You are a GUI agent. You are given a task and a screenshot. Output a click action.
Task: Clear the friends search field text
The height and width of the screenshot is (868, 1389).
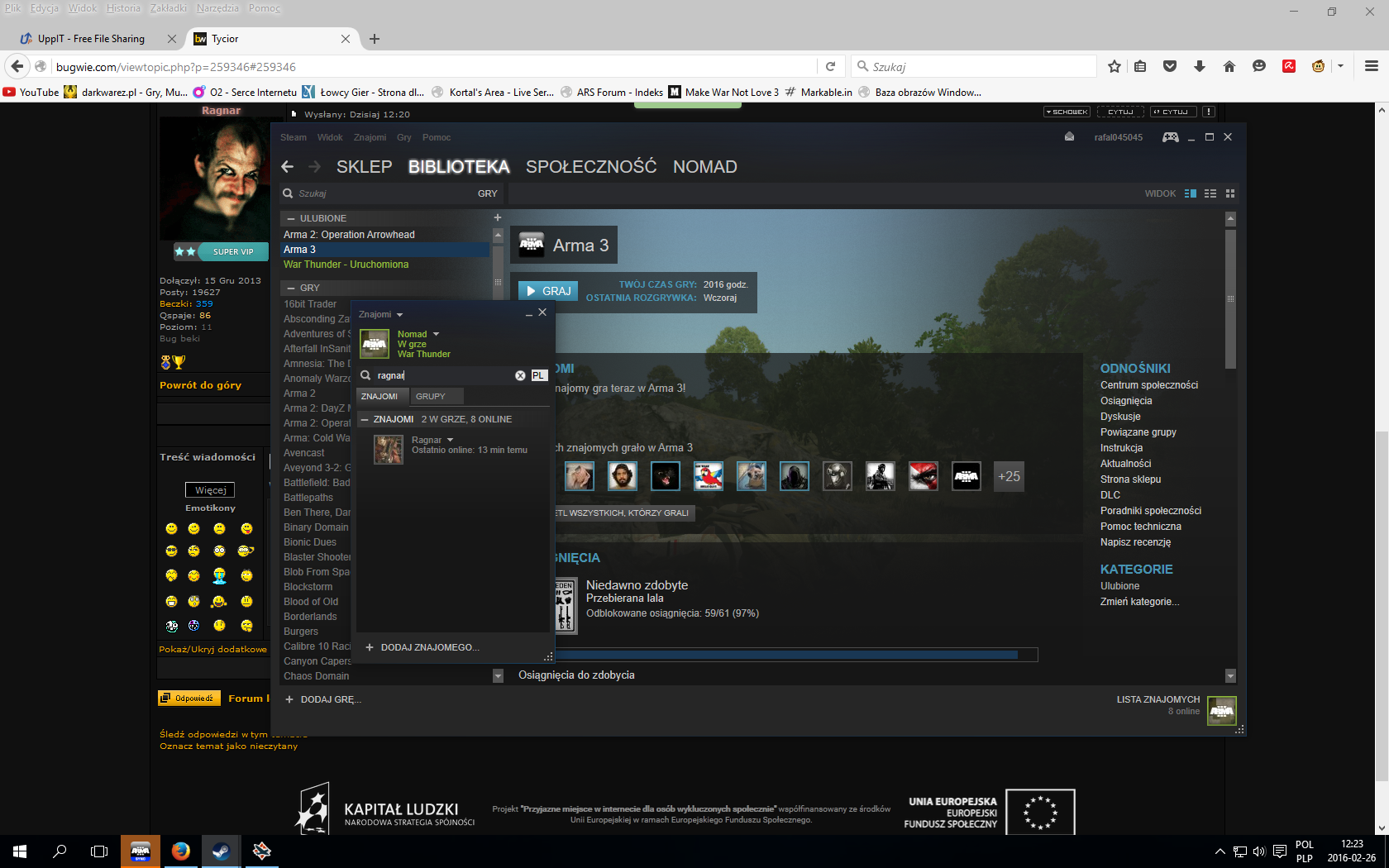520,375
